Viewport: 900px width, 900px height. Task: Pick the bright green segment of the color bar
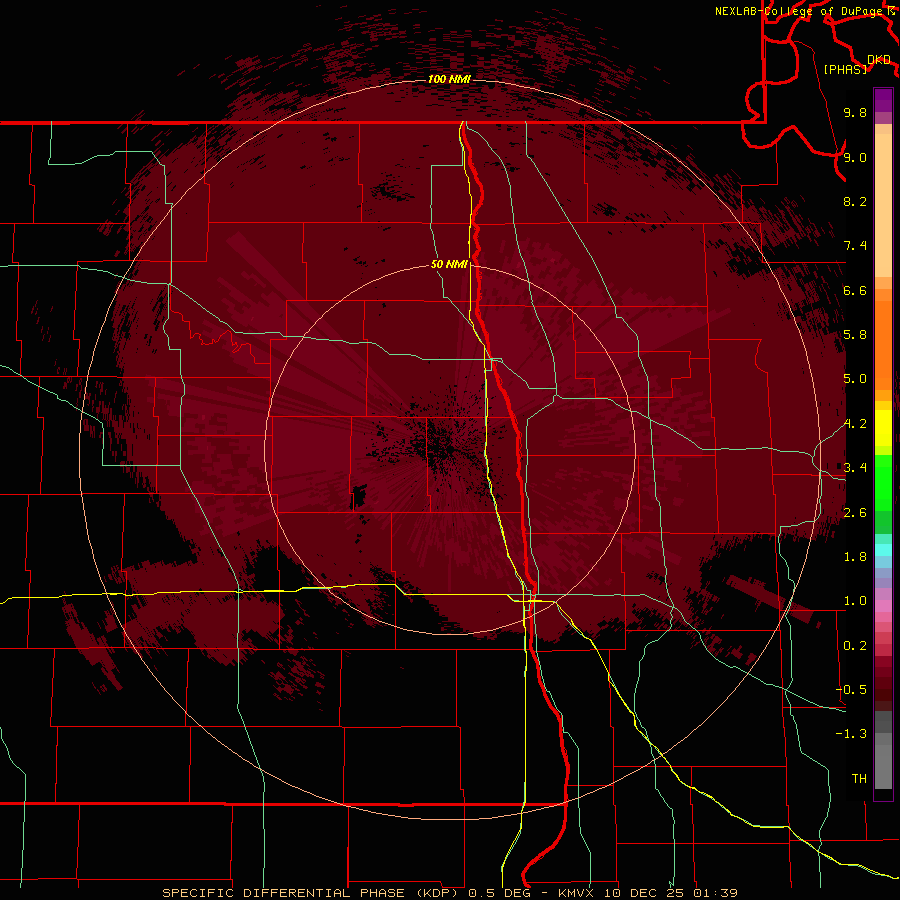(x=883, y=482)
